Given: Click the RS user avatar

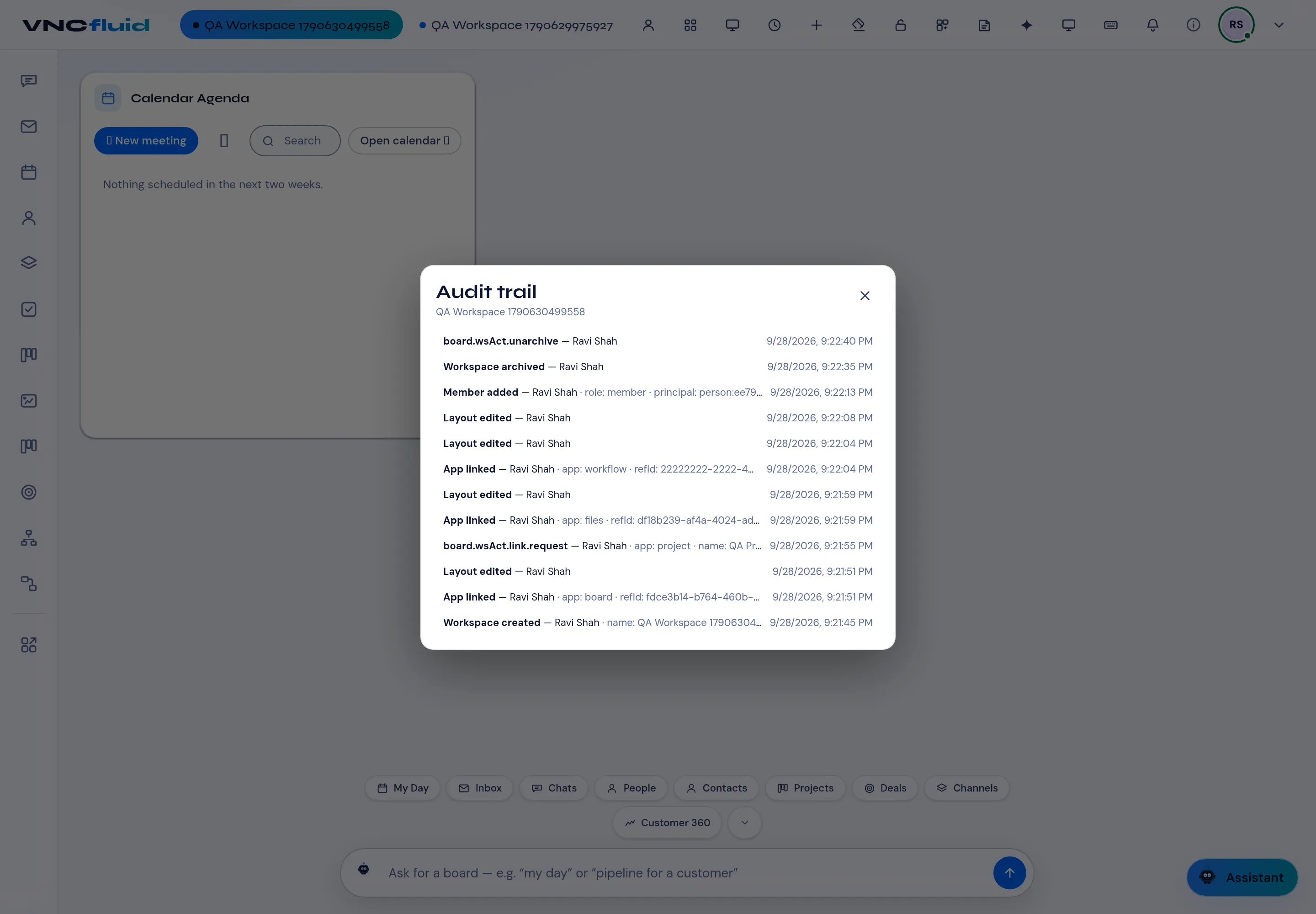Looking at the screenshot, I should coord(1236,25).
